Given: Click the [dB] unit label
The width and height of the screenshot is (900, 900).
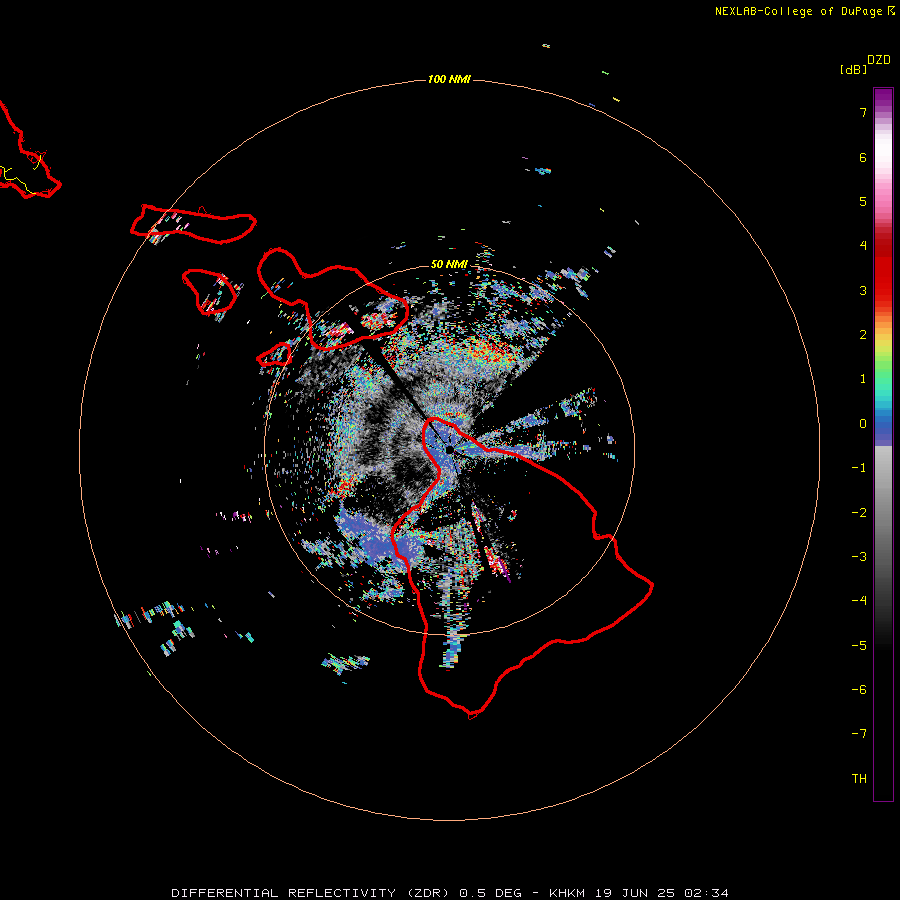Looking at the screenshot, I should click(x=854, y=69).
